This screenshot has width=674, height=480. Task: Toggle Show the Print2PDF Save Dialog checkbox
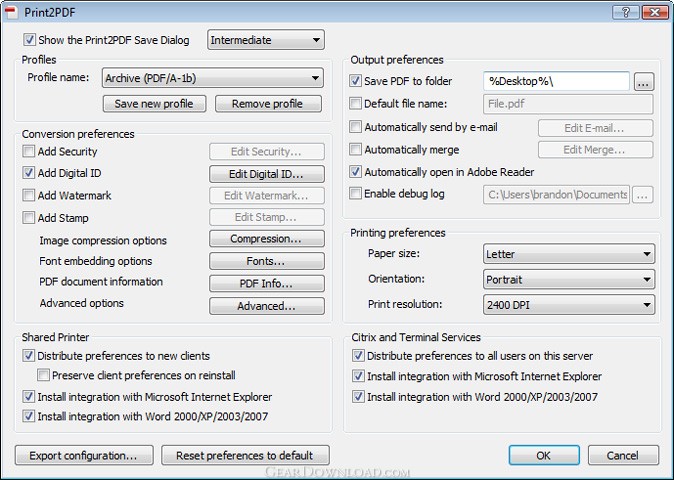point(29,40)
